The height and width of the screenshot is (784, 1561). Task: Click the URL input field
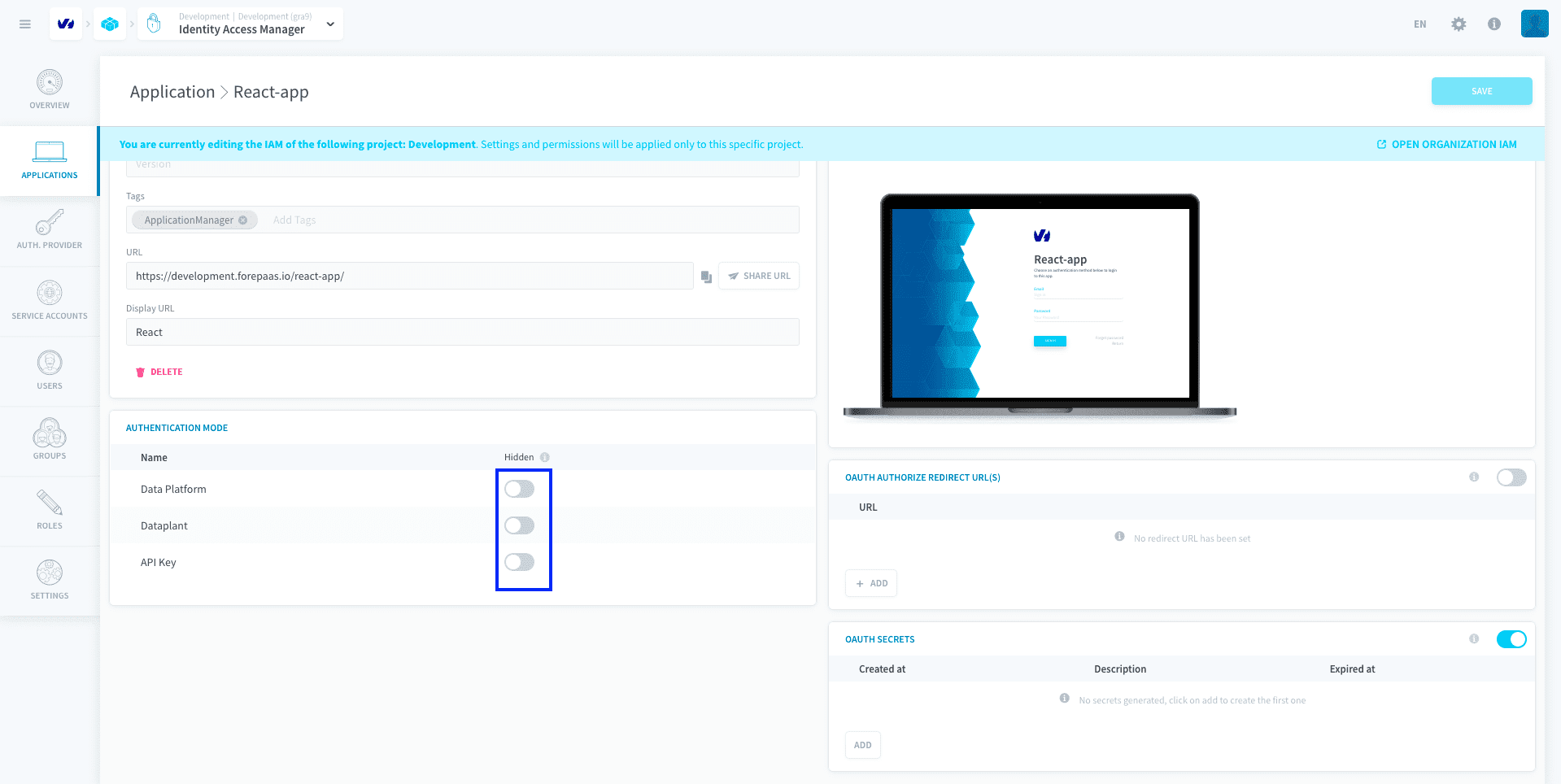pyautogui.click(x=410, y=276)
